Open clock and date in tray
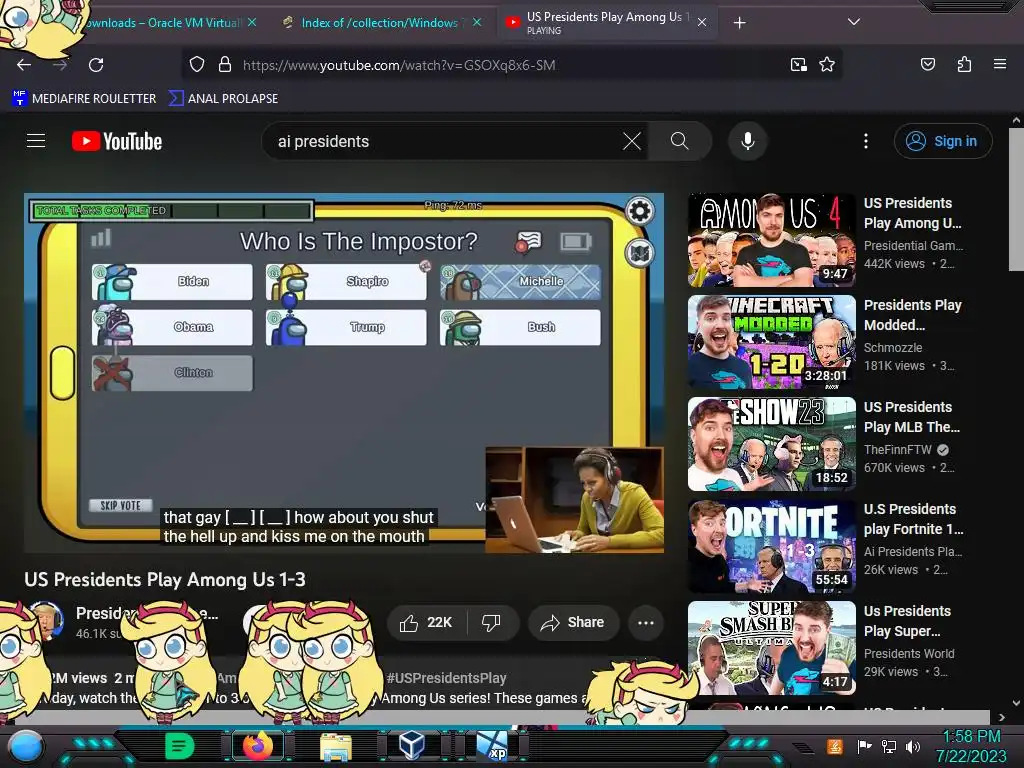1024x768 pixels. point(971,746)
